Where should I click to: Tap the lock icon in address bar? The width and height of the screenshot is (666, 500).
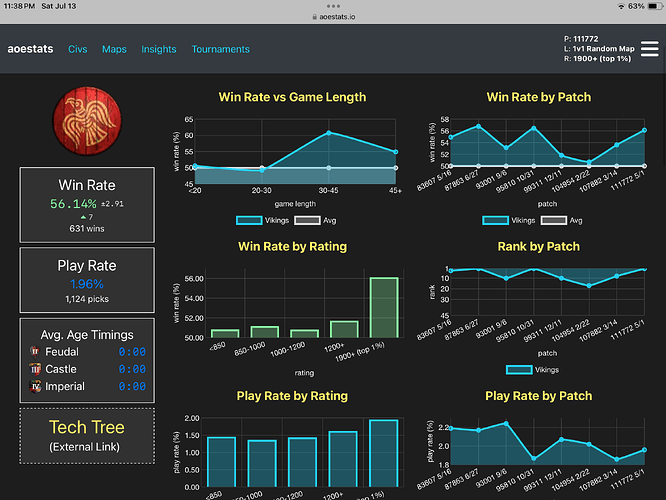tap(315, 18)
